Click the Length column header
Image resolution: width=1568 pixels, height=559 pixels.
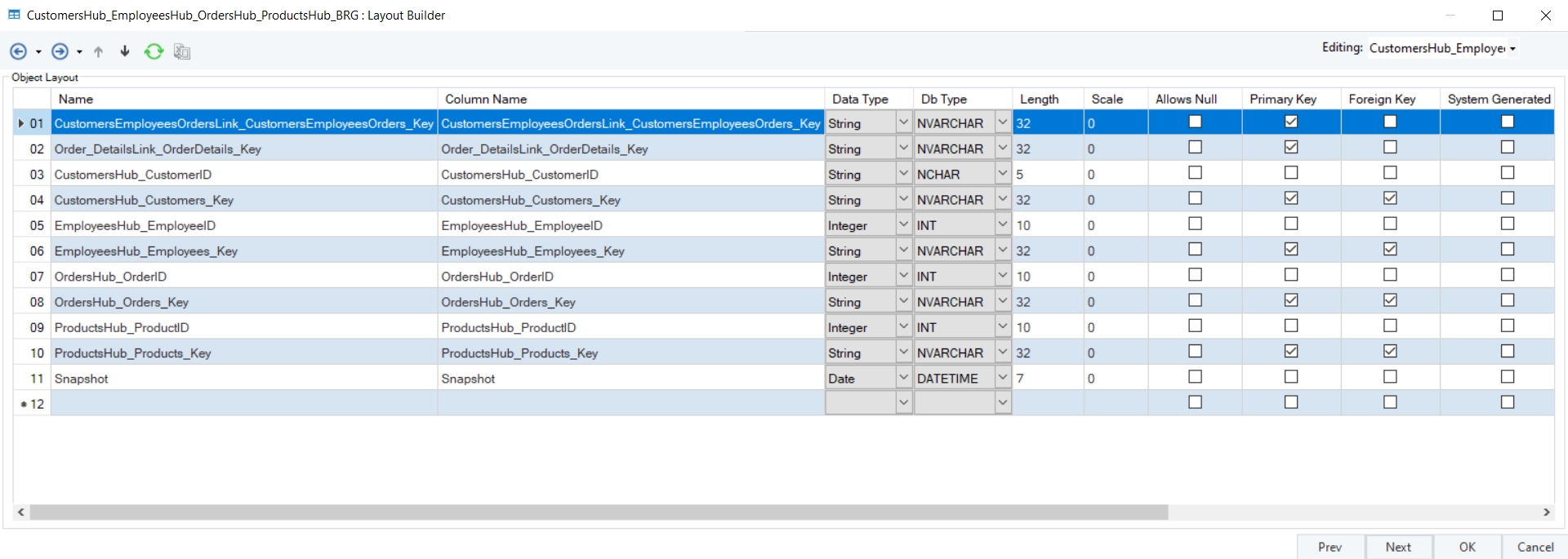[x=1039, y=99]
